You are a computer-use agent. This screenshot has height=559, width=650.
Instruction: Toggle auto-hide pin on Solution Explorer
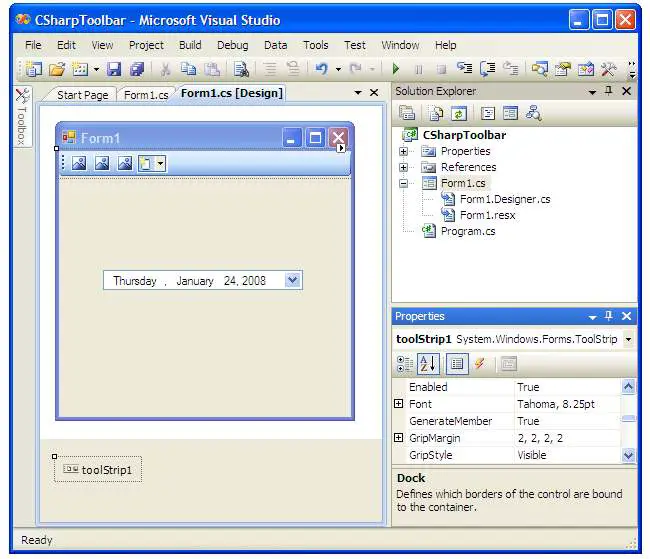609,91
